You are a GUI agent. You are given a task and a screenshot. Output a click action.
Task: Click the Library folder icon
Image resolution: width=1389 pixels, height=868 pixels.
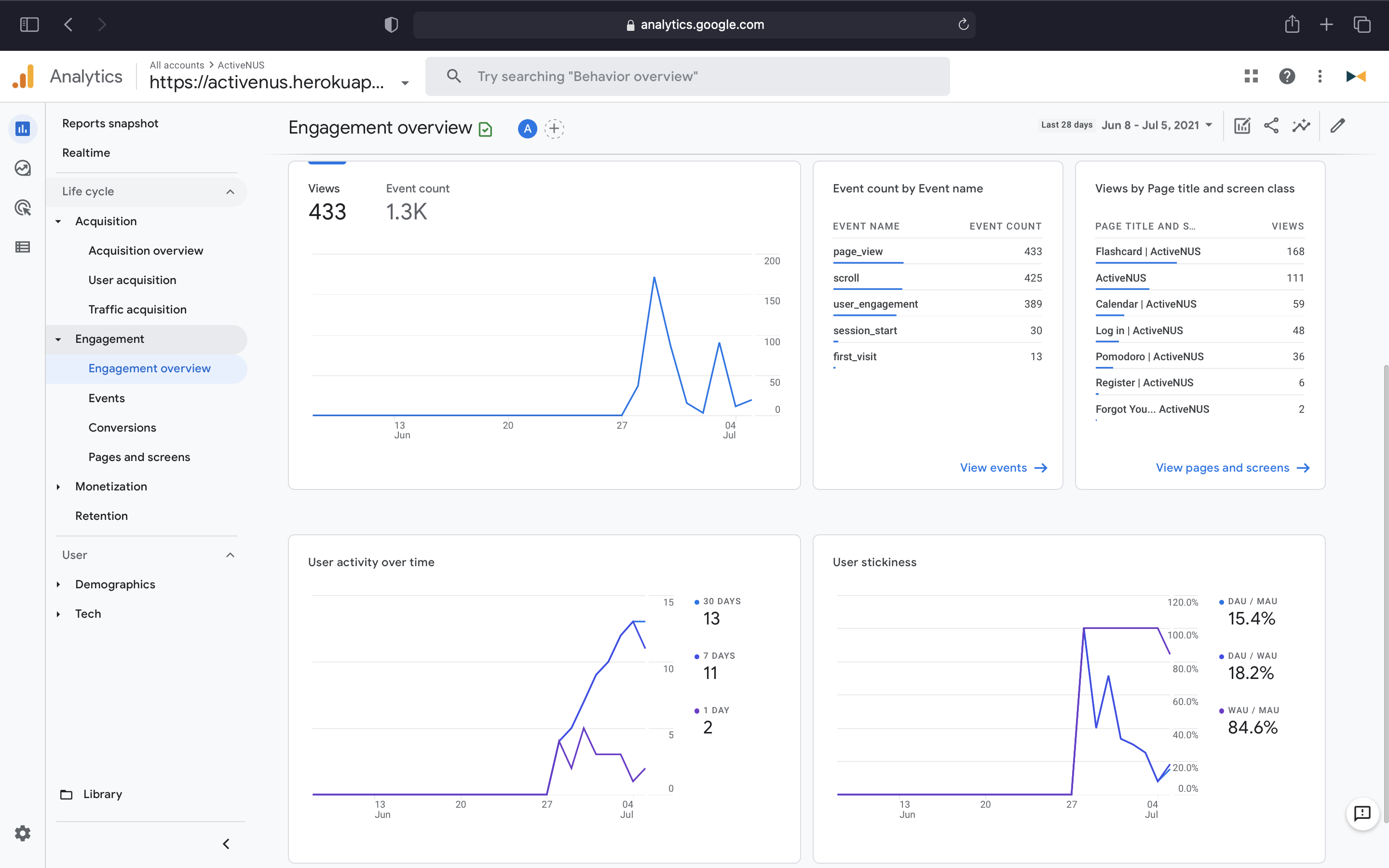click(x=67, y=795)
